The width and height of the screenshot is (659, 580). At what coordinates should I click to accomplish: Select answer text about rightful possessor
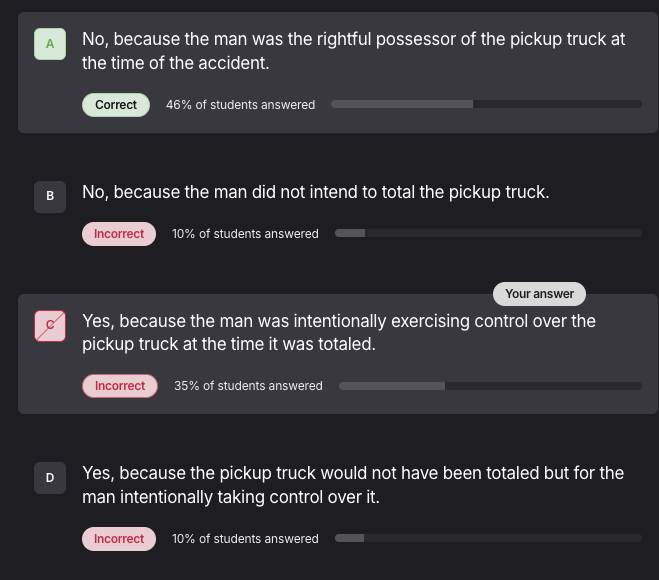tap(353, 51)
